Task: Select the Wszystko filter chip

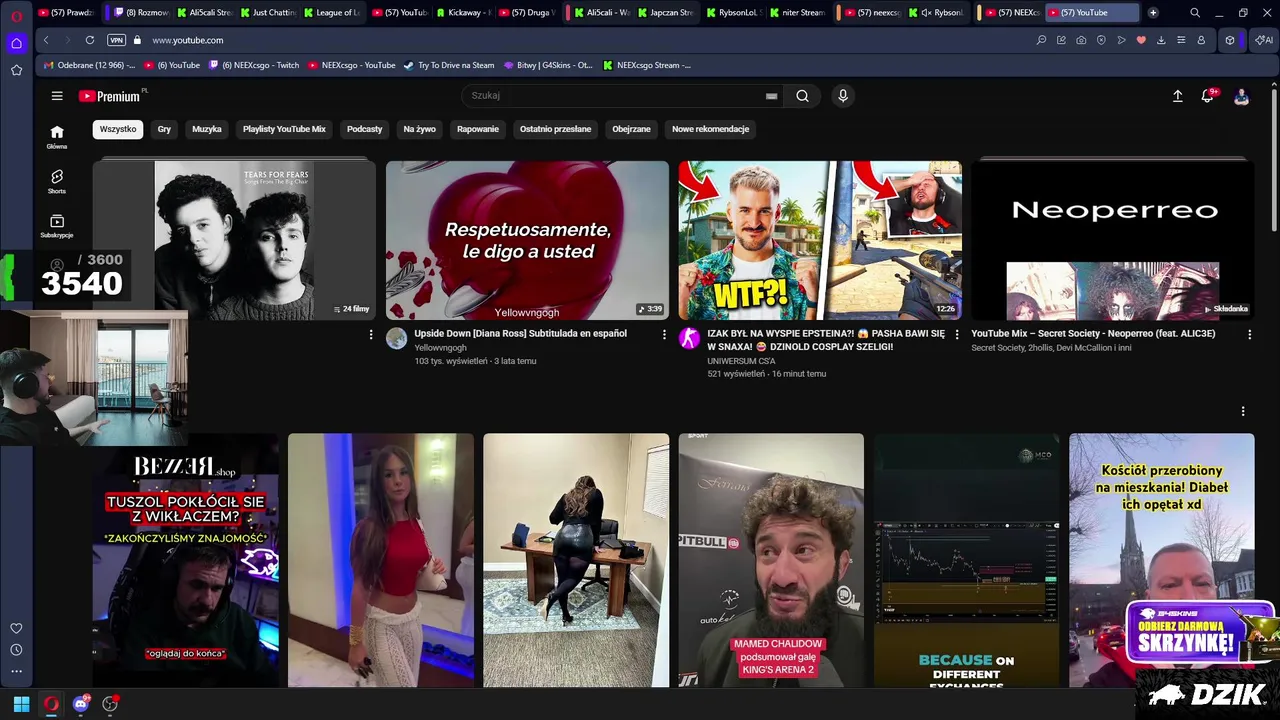Action: 118,129
